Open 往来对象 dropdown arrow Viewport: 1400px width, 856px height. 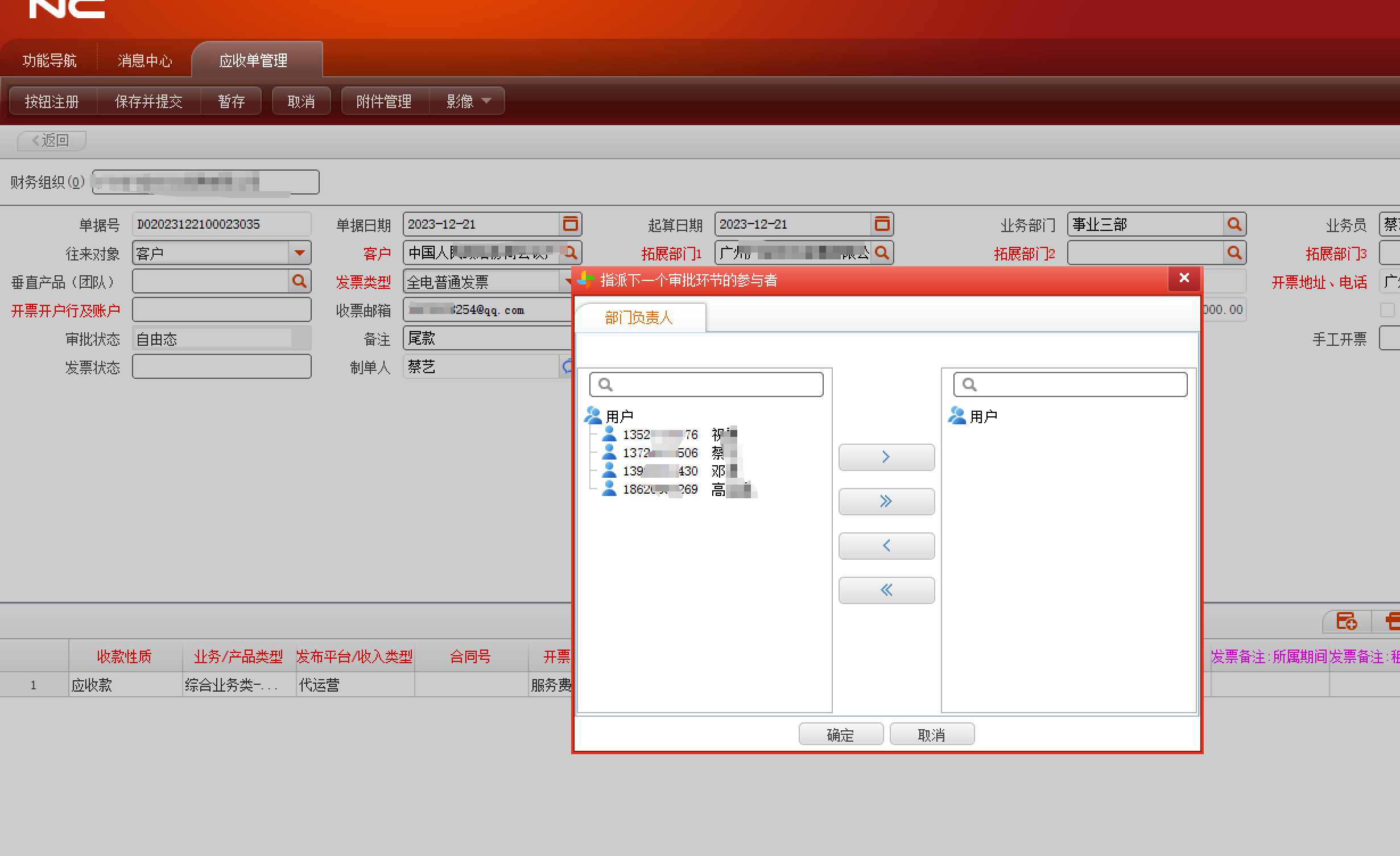coord(300,253)
